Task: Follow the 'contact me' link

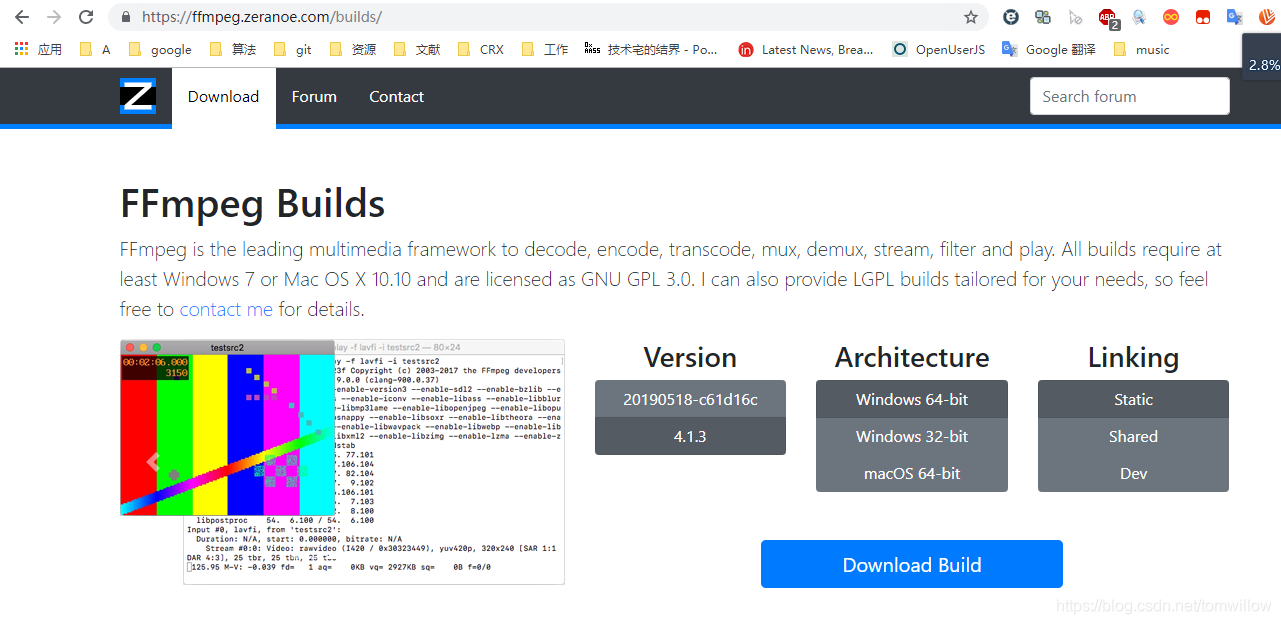Action: tap(226, 309)
